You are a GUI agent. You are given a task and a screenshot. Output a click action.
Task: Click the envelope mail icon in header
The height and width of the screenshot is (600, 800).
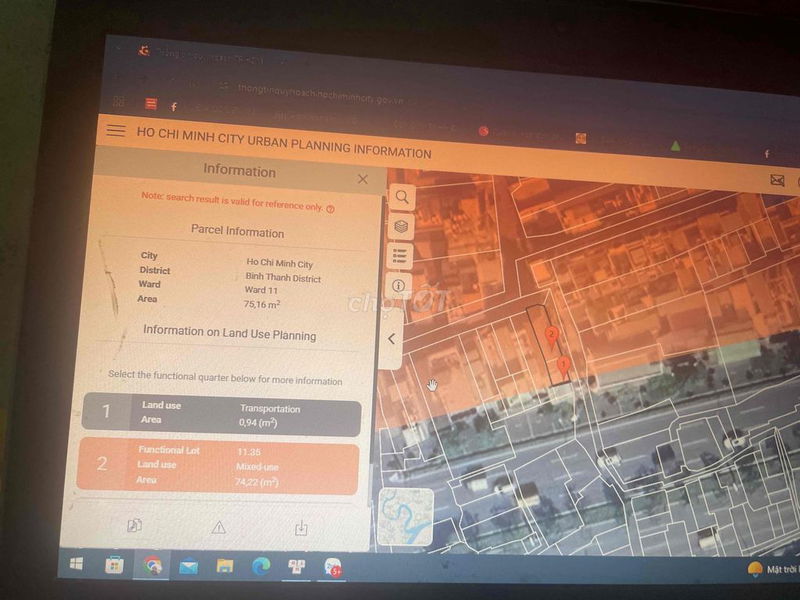click(x=777, y=181)
